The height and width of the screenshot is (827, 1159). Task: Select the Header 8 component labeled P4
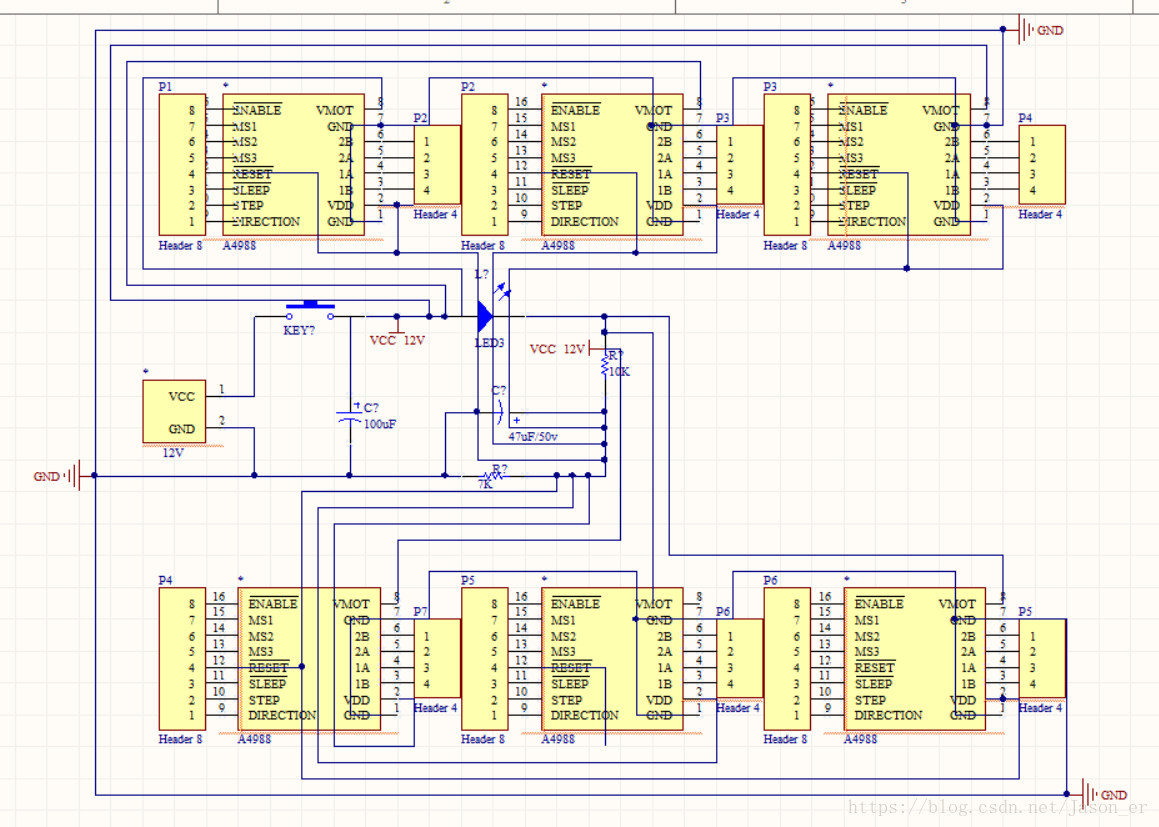[182, 658]
